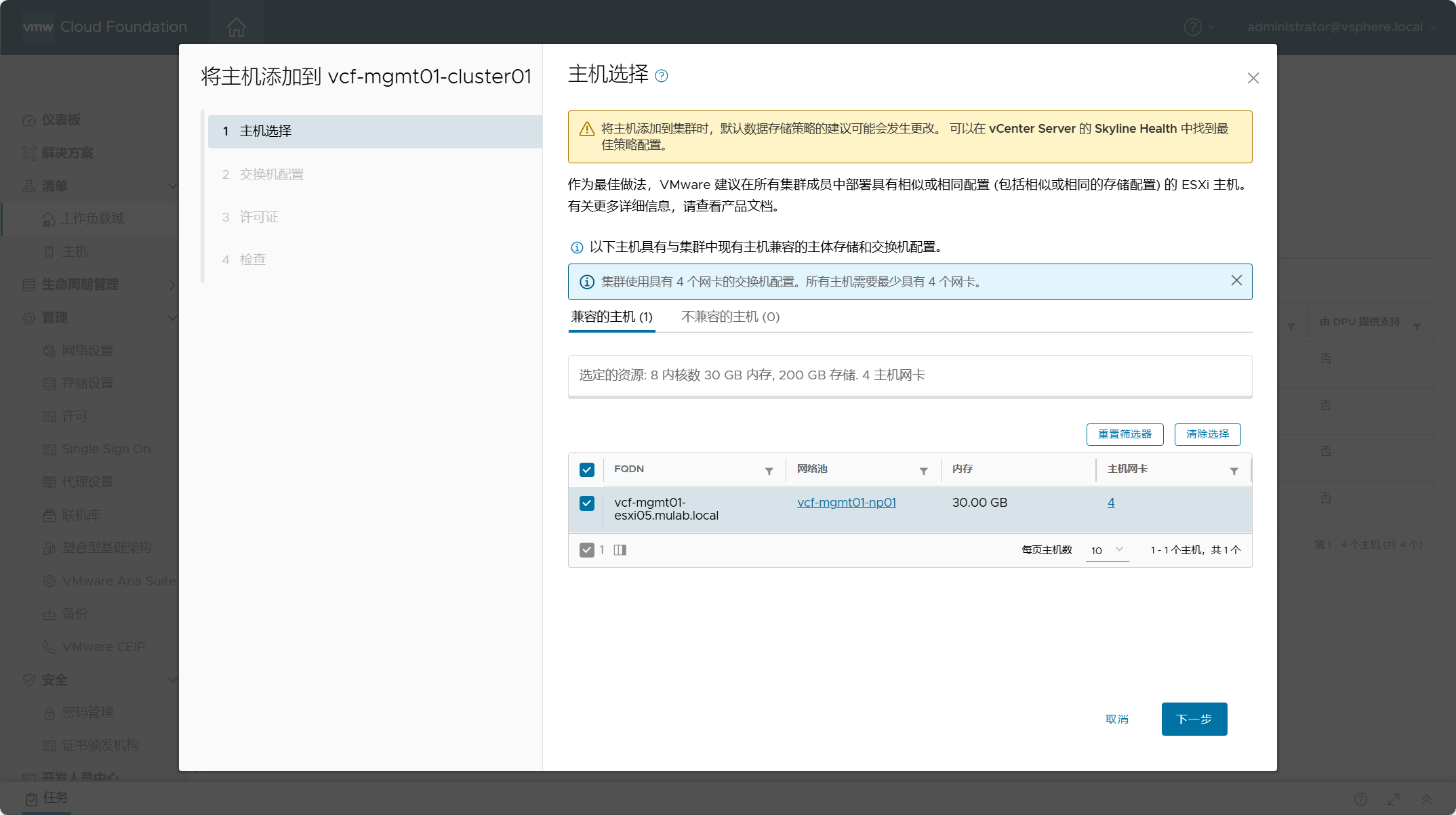
Task: Select the 兼容的主机 (1) tab
Action: 611,317
